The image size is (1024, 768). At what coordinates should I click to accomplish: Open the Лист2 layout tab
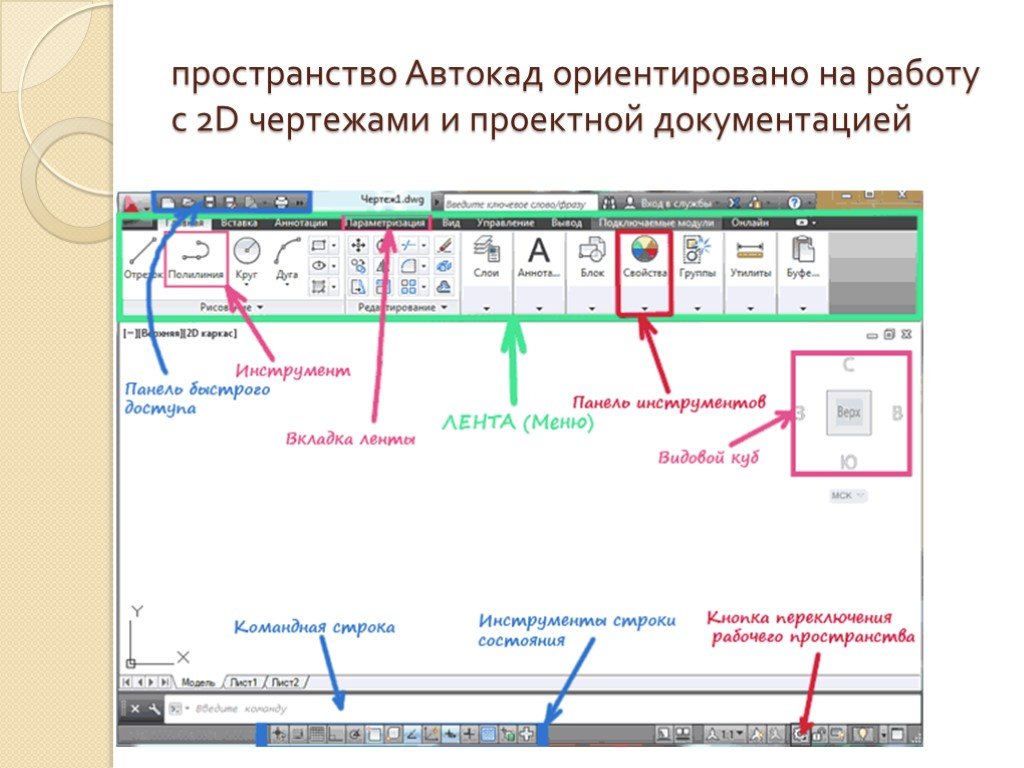point(285,682)
